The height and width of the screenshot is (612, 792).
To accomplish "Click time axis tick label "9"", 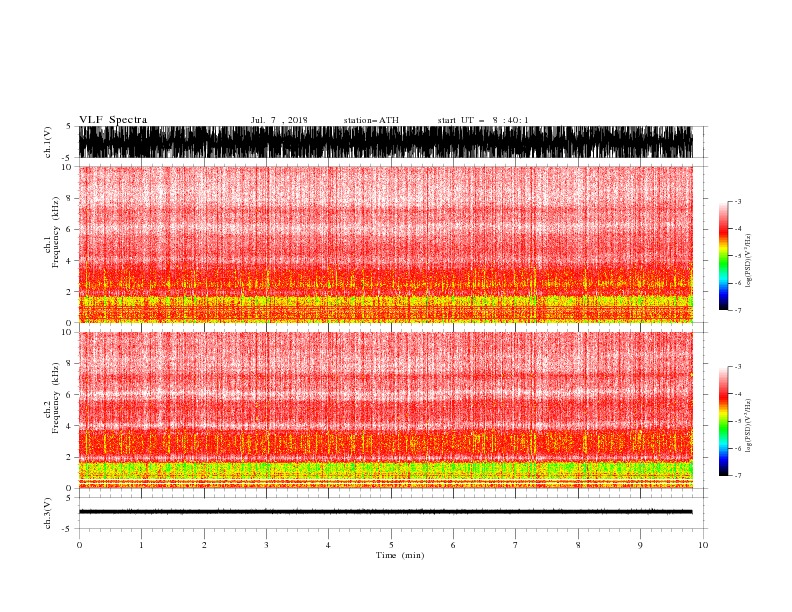I will coord(640,545).
